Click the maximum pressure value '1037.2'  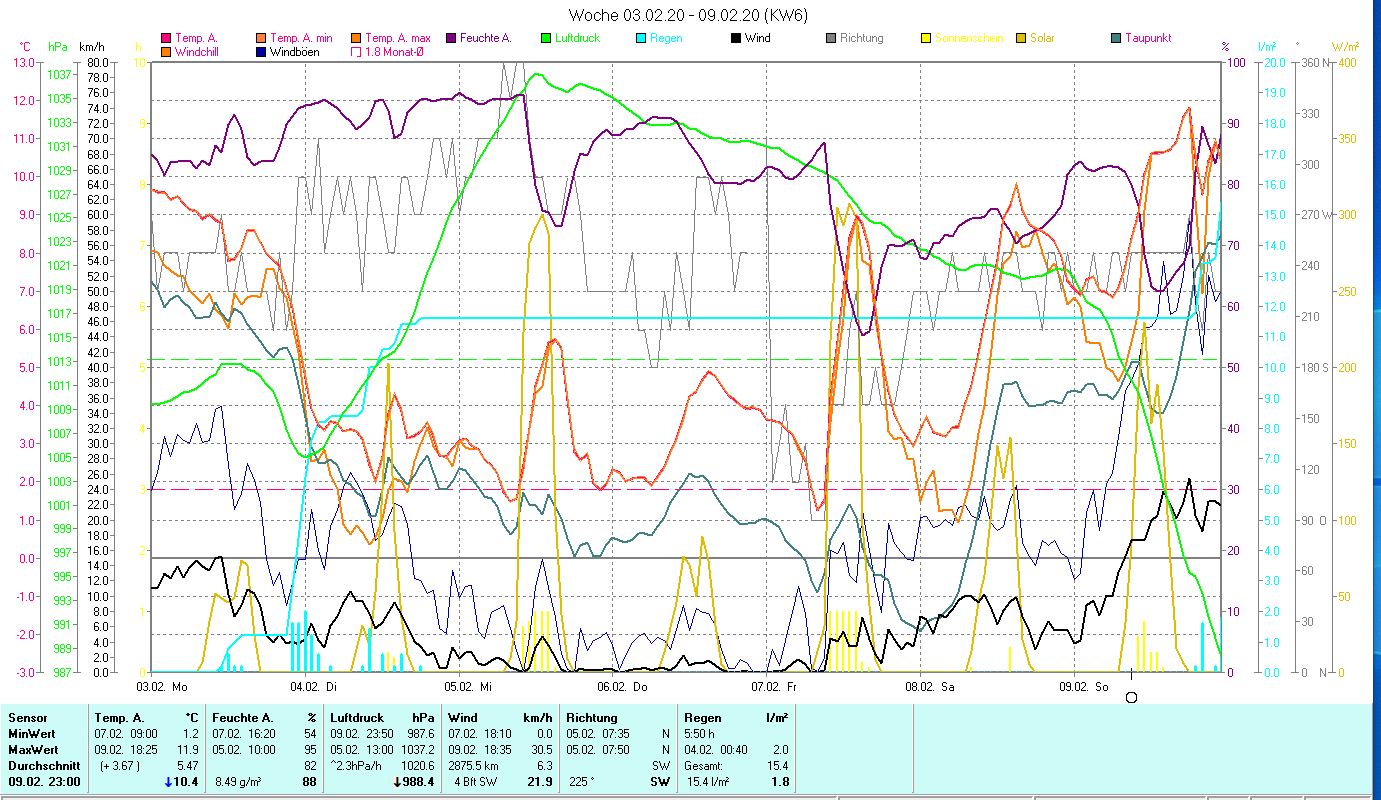(x=416, y=750)
